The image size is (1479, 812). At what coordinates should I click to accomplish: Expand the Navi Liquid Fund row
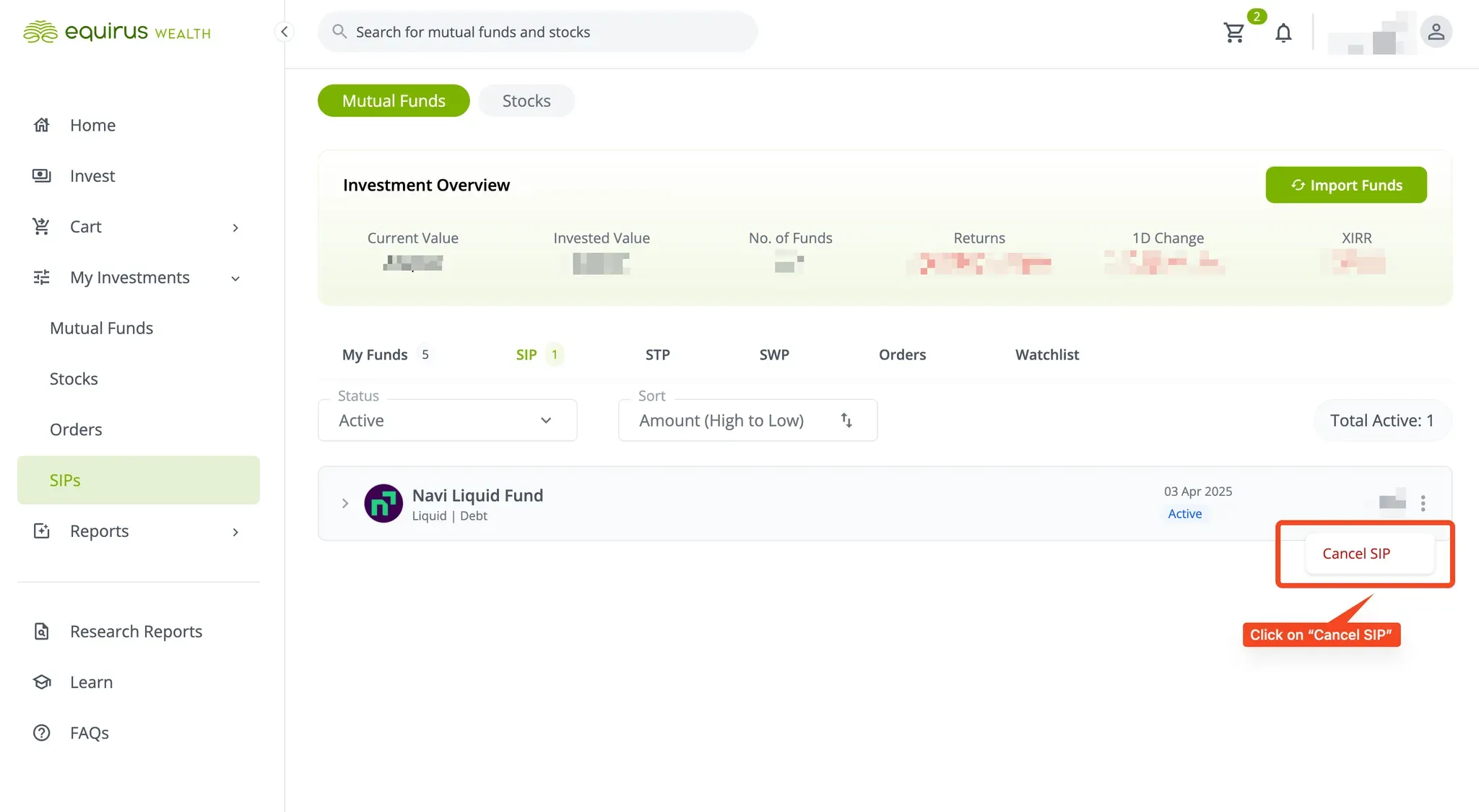click(345, 503)
